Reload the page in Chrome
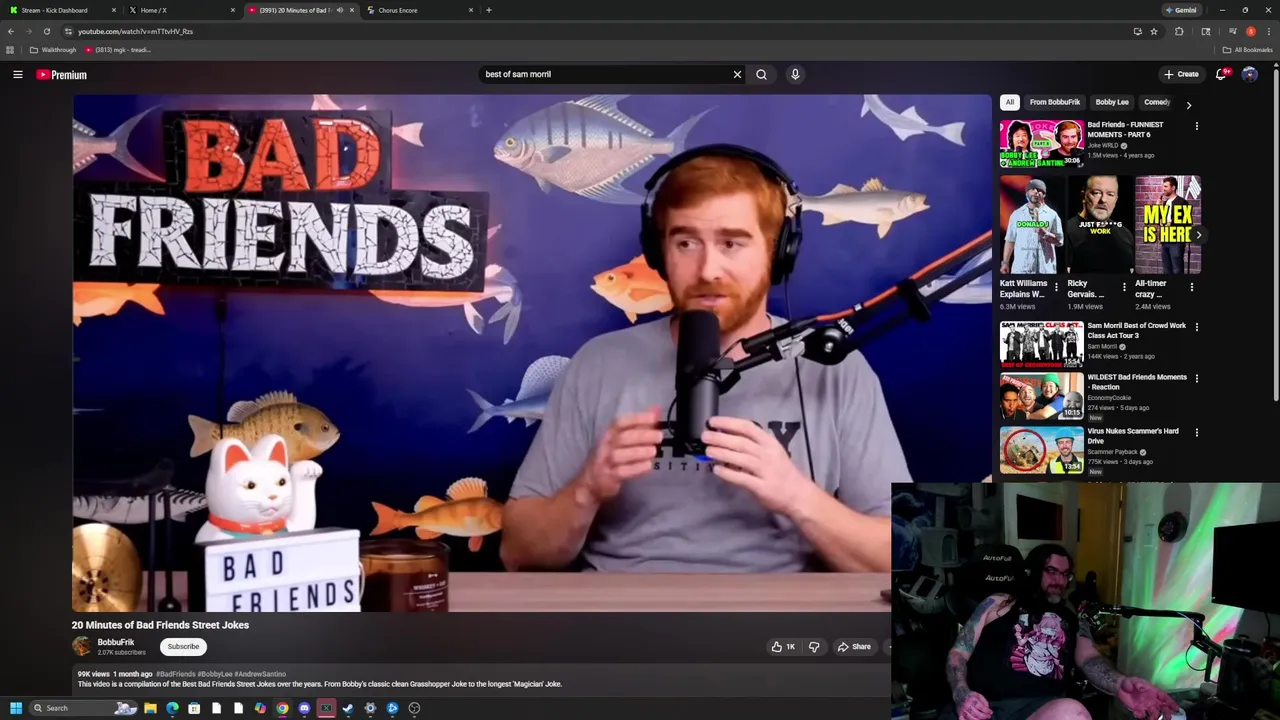 coord(46,31)
